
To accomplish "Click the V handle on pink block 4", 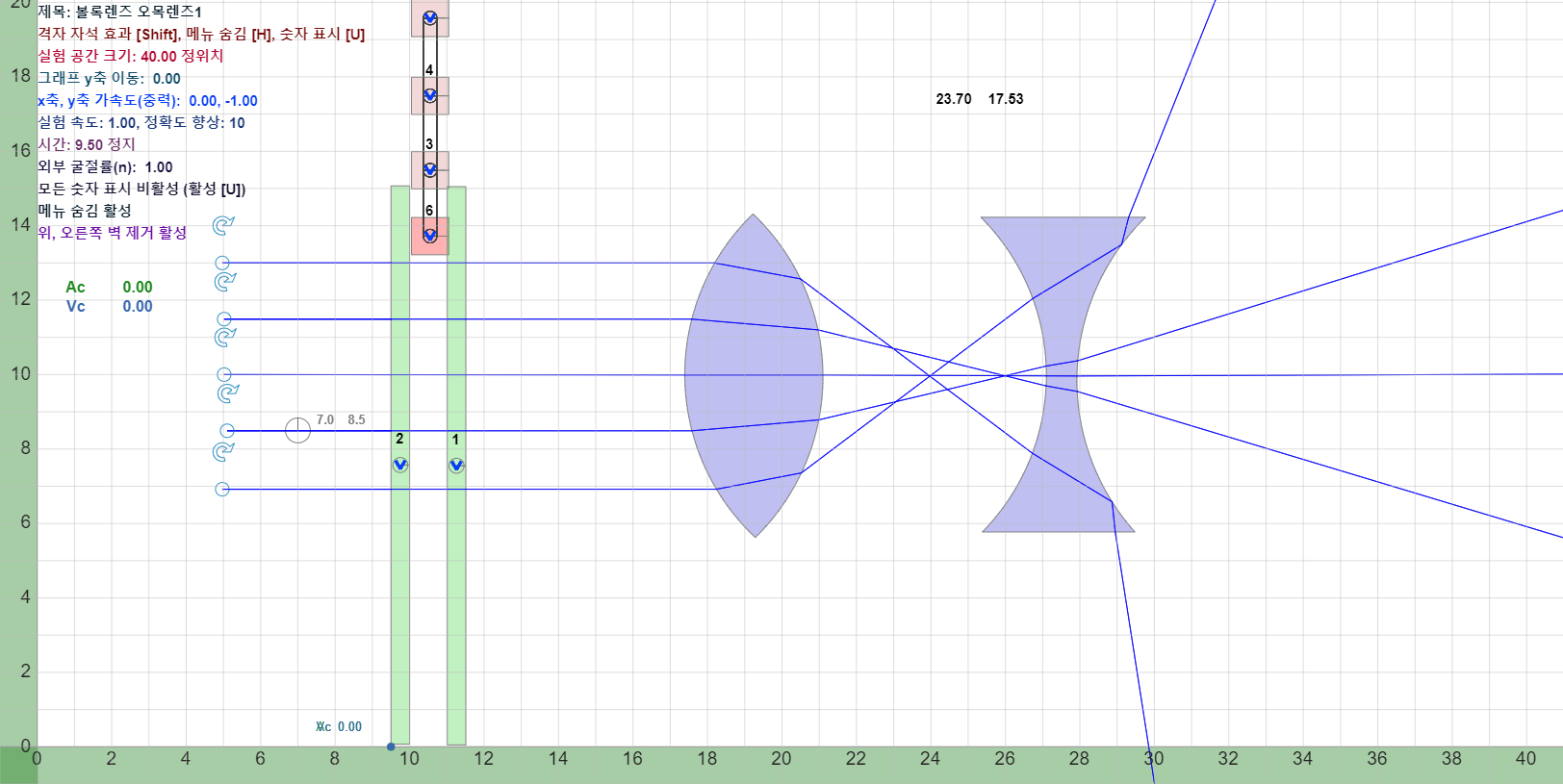I will pos(430,95).
